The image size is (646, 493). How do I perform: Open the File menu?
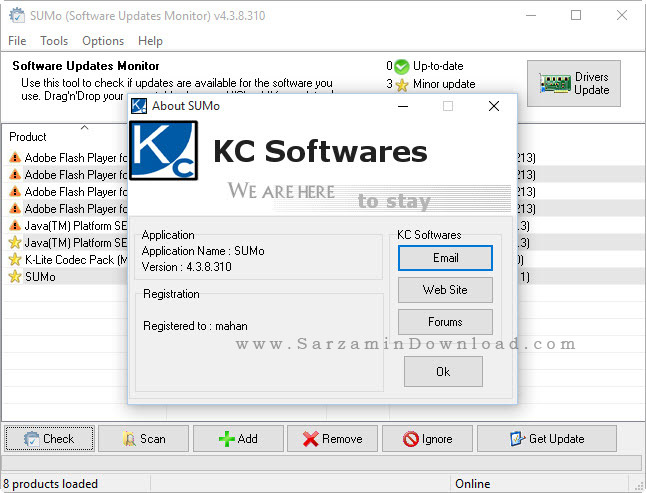point(17,41)
